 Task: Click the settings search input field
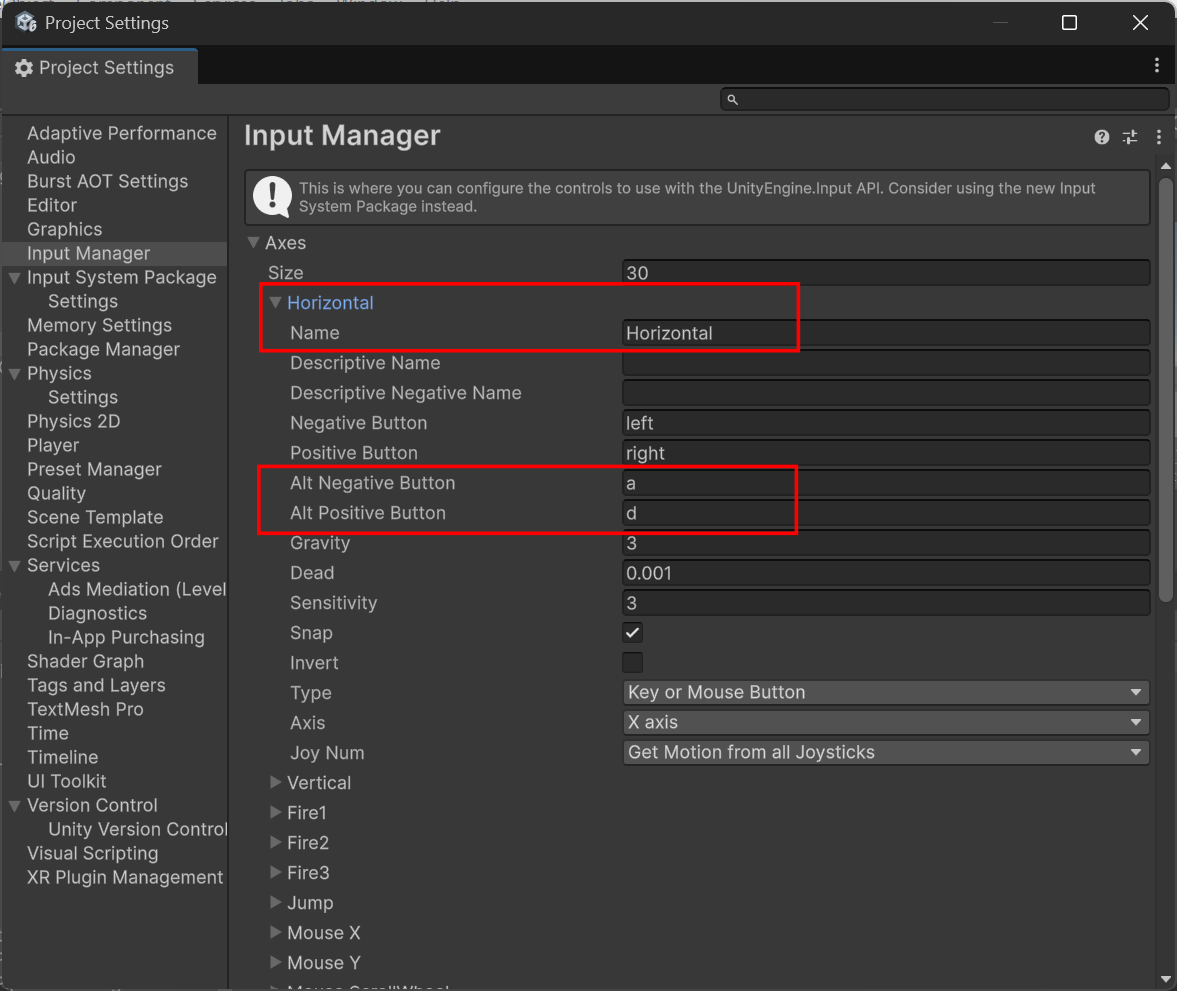(944, 99)
